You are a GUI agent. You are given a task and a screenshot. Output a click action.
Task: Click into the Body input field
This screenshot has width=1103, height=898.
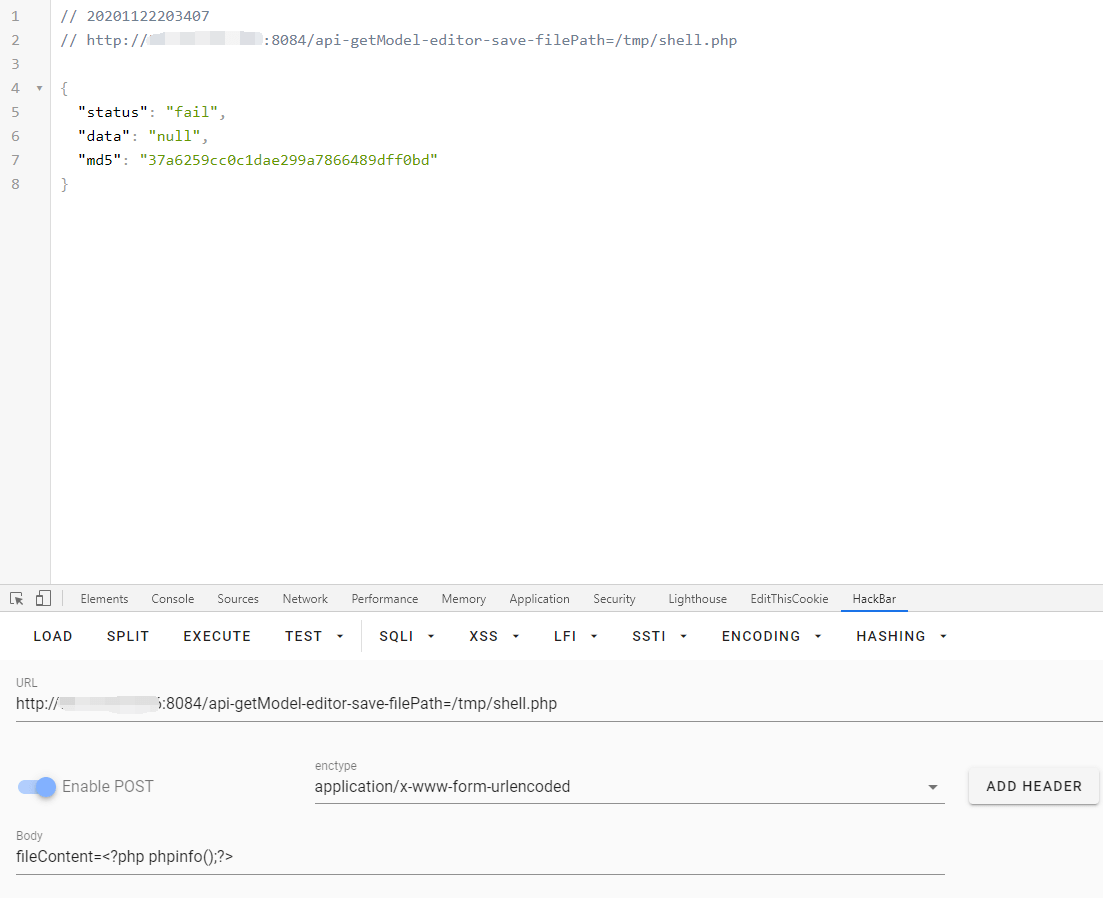click(480, 857)
